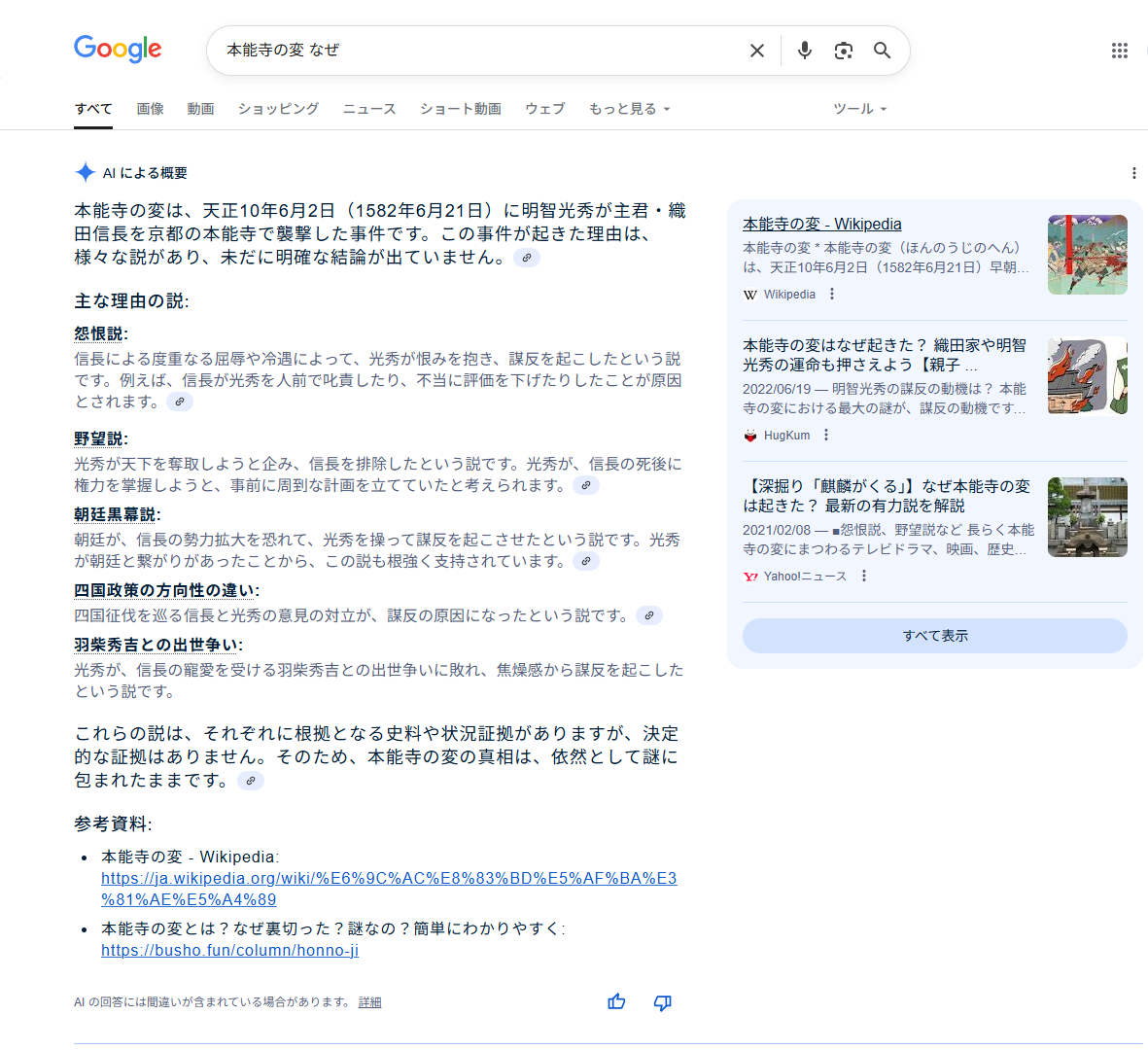Clear the search box with the X icon
The width and height of the screenshot is (1148, 1050).
click(x=757, y=51)
